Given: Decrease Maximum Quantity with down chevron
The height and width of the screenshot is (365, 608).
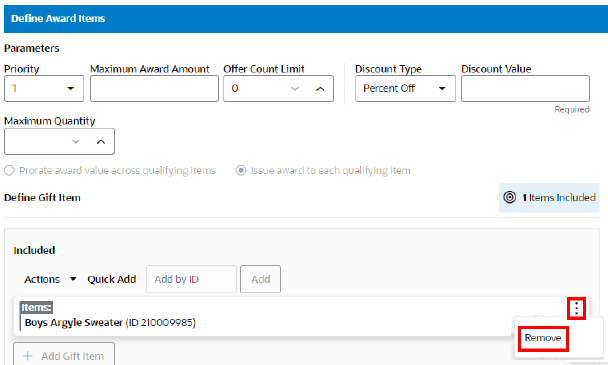Looking at the screenshot, I should click(x=76, y=142).
